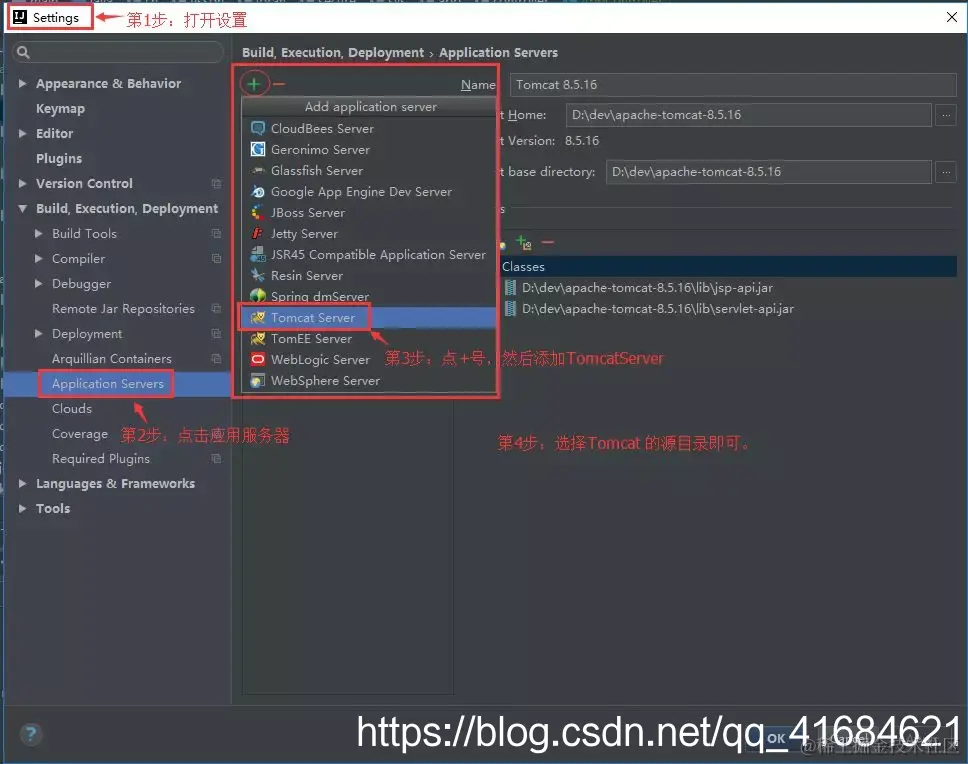The width and height of the screenshot is (968, 764).
Task: Choose TomEE Server menu entry
Action: [369, 338]
